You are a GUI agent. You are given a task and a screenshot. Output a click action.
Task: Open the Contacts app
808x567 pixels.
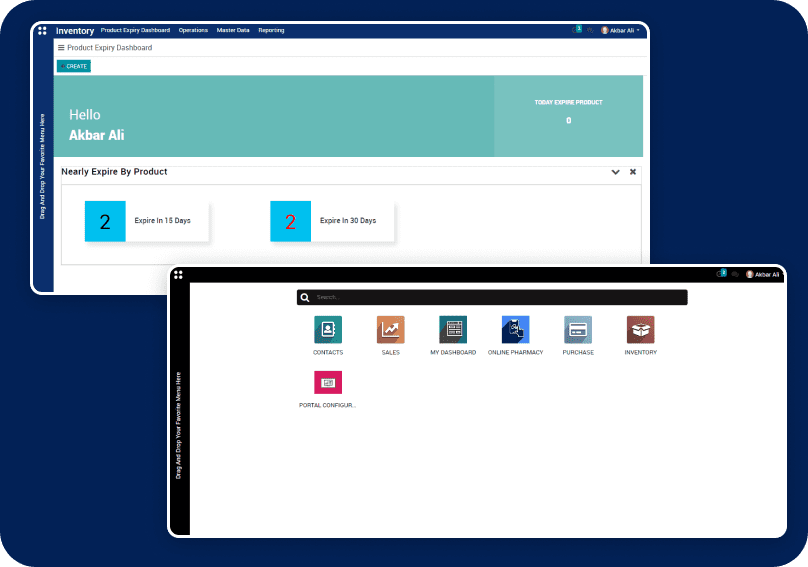point(328,330)
